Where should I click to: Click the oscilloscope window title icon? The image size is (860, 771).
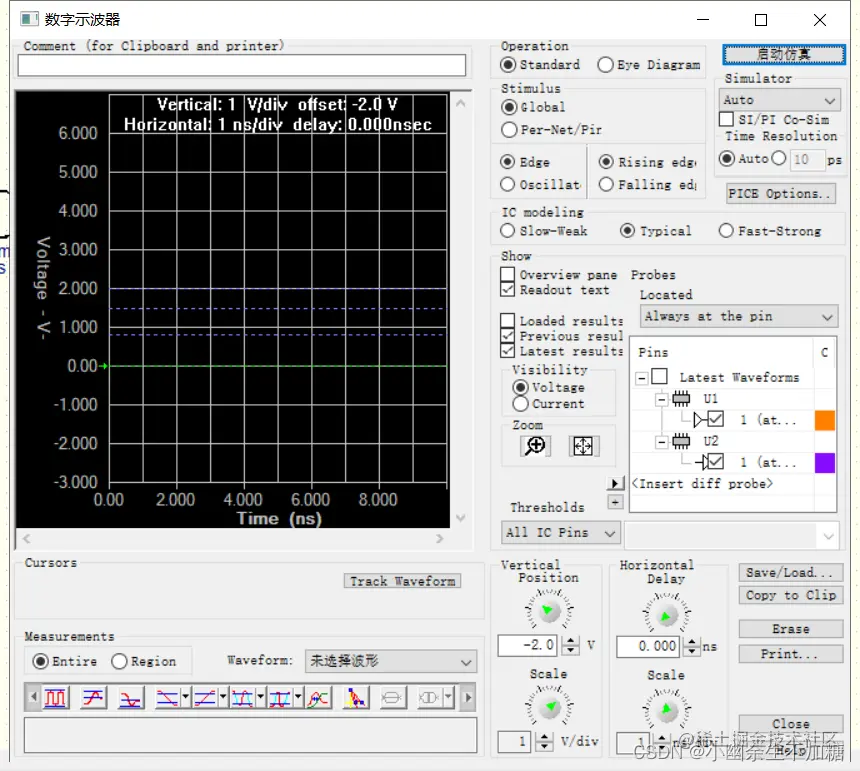(x=29, y=20)
